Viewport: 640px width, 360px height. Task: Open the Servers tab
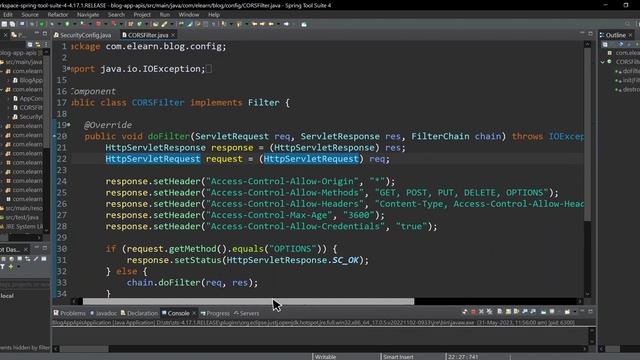point(247,313)
